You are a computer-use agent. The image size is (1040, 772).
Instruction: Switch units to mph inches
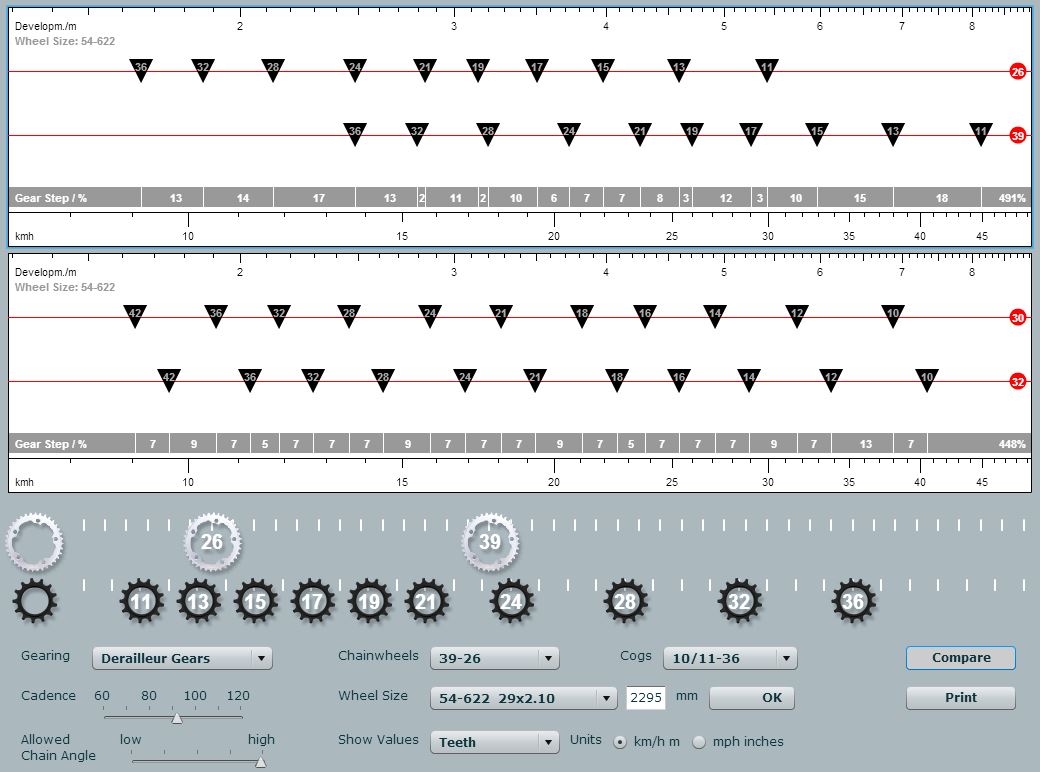pyautogui.click(x=699, y=742)
